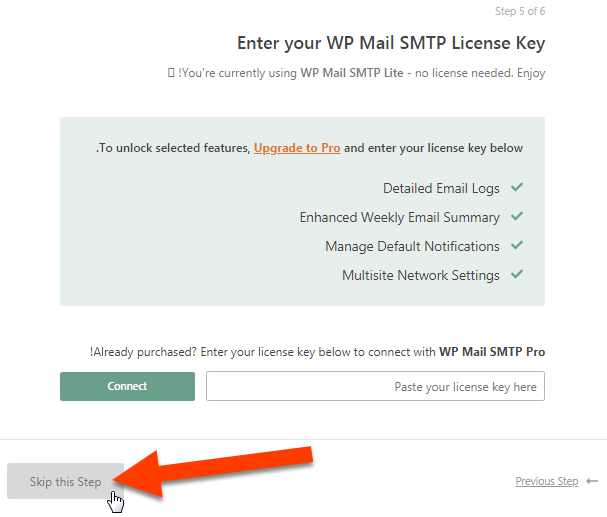607x517 pixels.
Task: Click the Multisite Network Settings text
Action: click(x=421, y=276)
